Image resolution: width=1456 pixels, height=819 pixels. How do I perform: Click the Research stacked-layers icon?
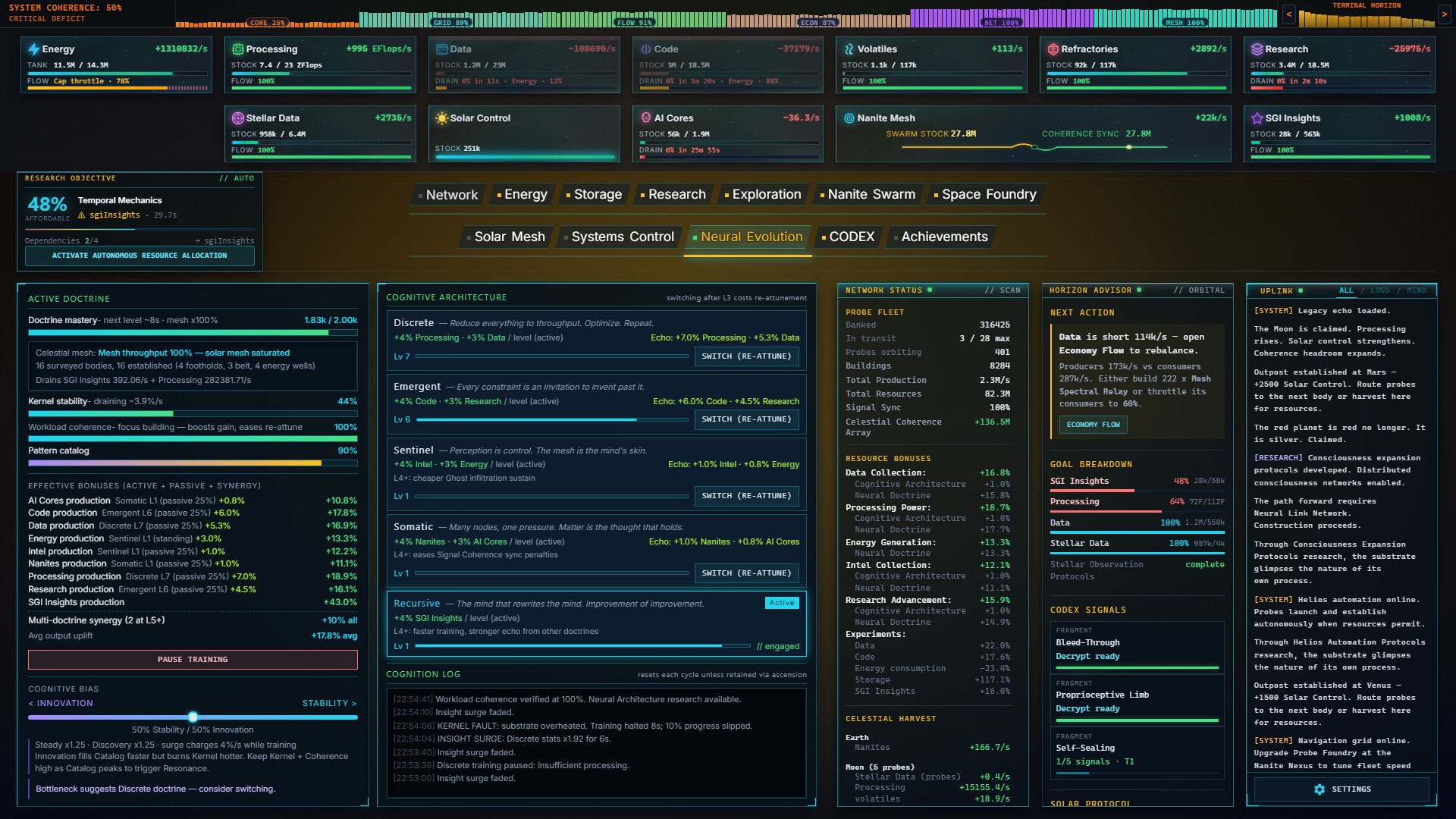[x=1257, y=49]
